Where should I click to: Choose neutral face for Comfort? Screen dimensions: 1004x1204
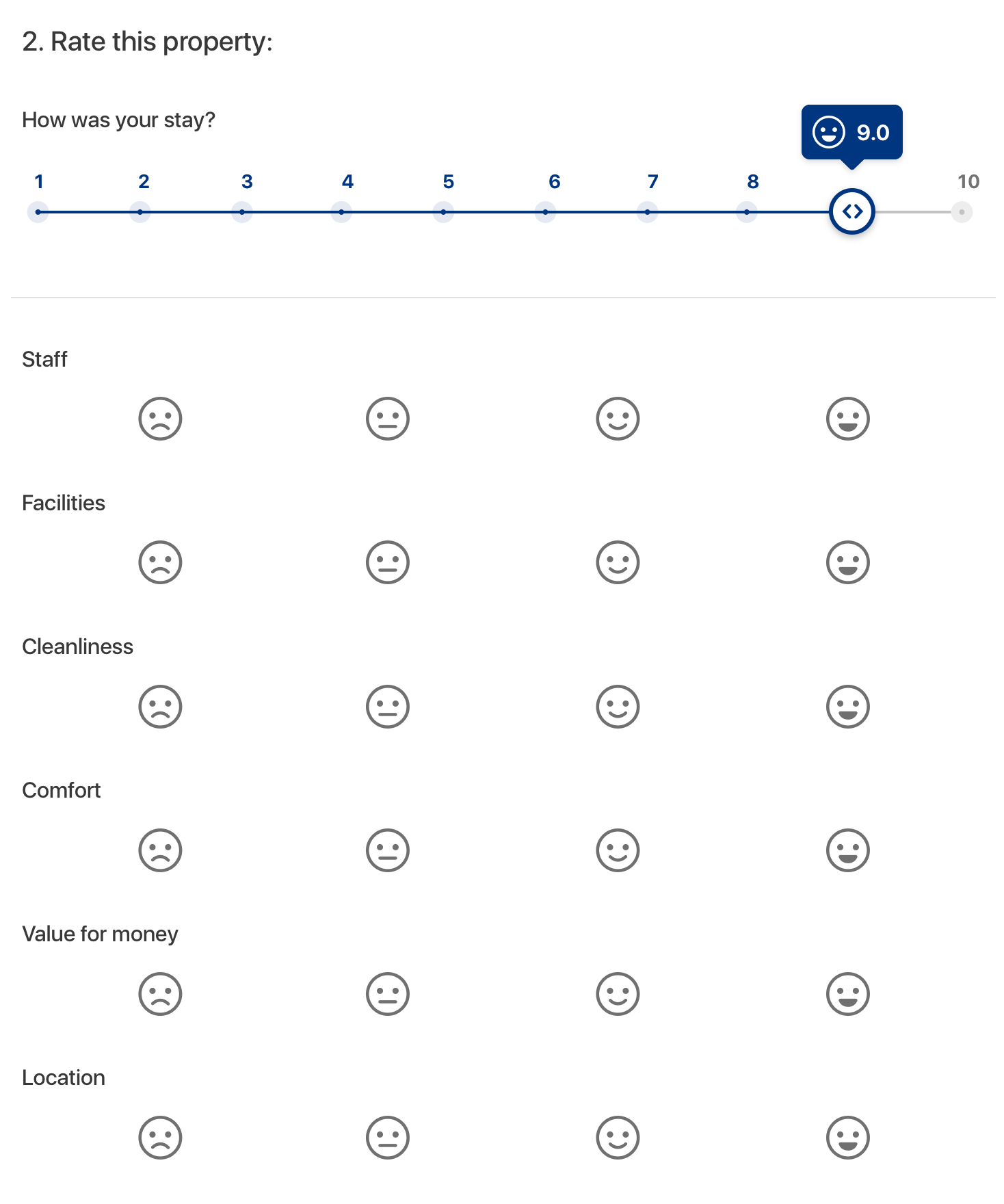pyautogui.click(x=388, y=850)
